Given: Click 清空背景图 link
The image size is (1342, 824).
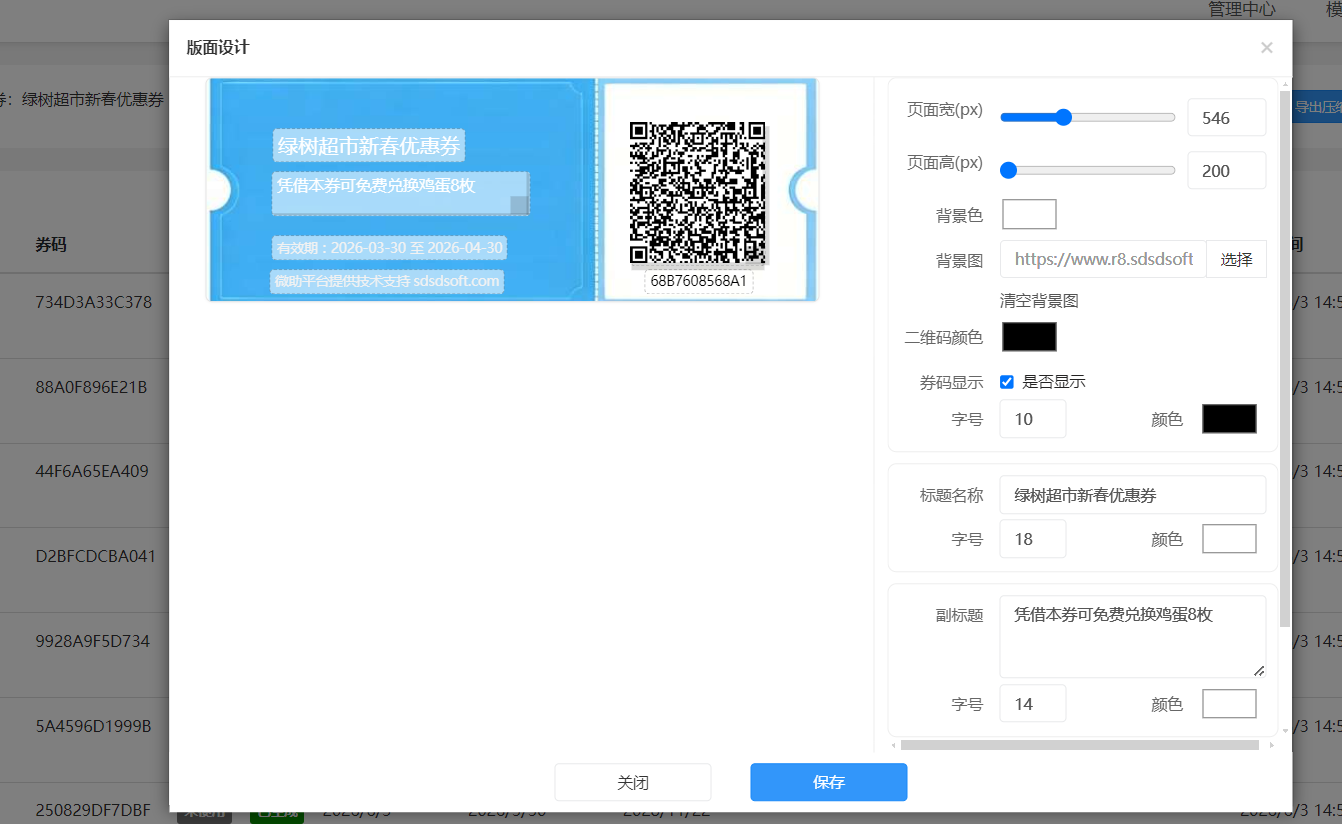Looking at the screenshot, I should 1039,301.
